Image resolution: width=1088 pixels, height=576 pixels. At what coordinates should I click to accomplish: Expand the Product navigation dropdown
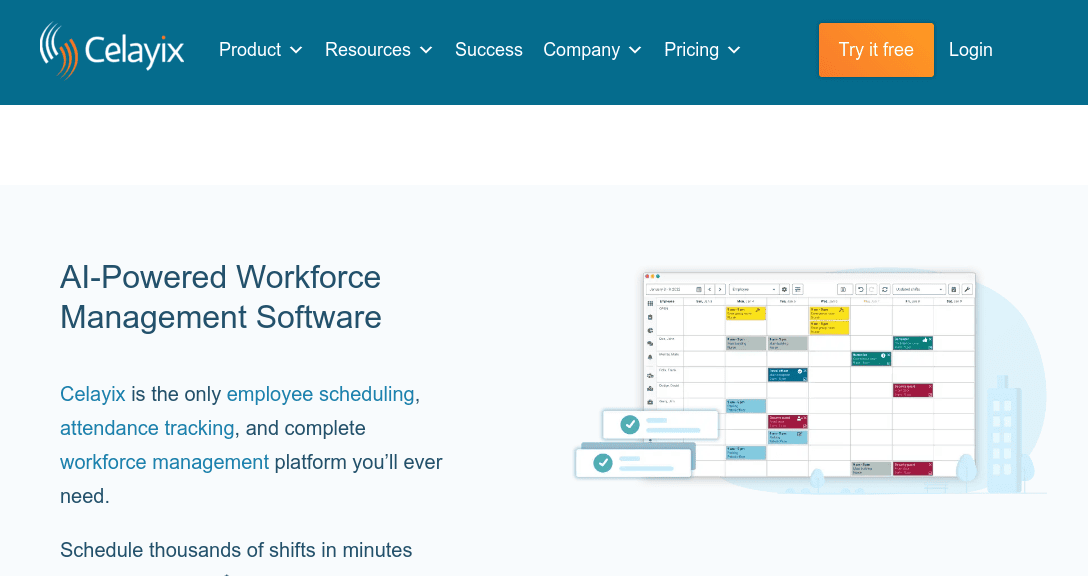tap(259, 49)
